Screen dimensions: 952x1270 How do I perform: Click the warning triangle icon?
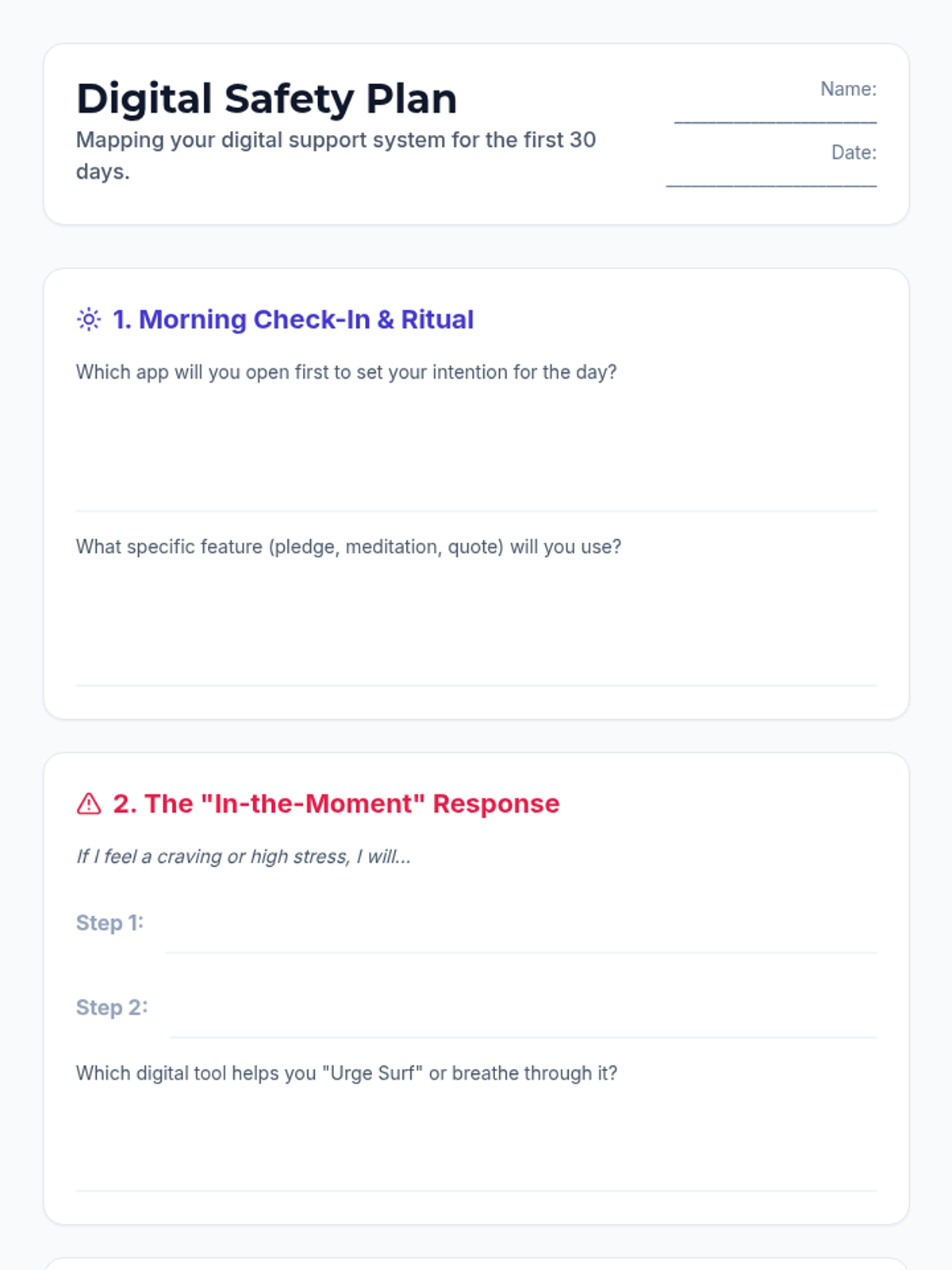89,803
